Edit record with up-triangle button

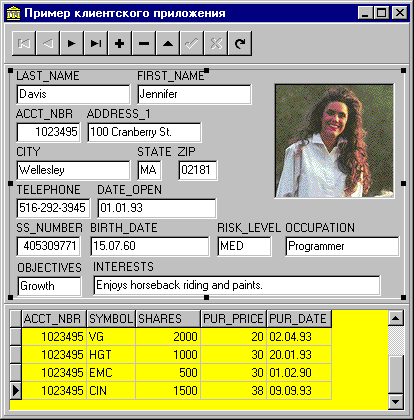coord(168,43)
